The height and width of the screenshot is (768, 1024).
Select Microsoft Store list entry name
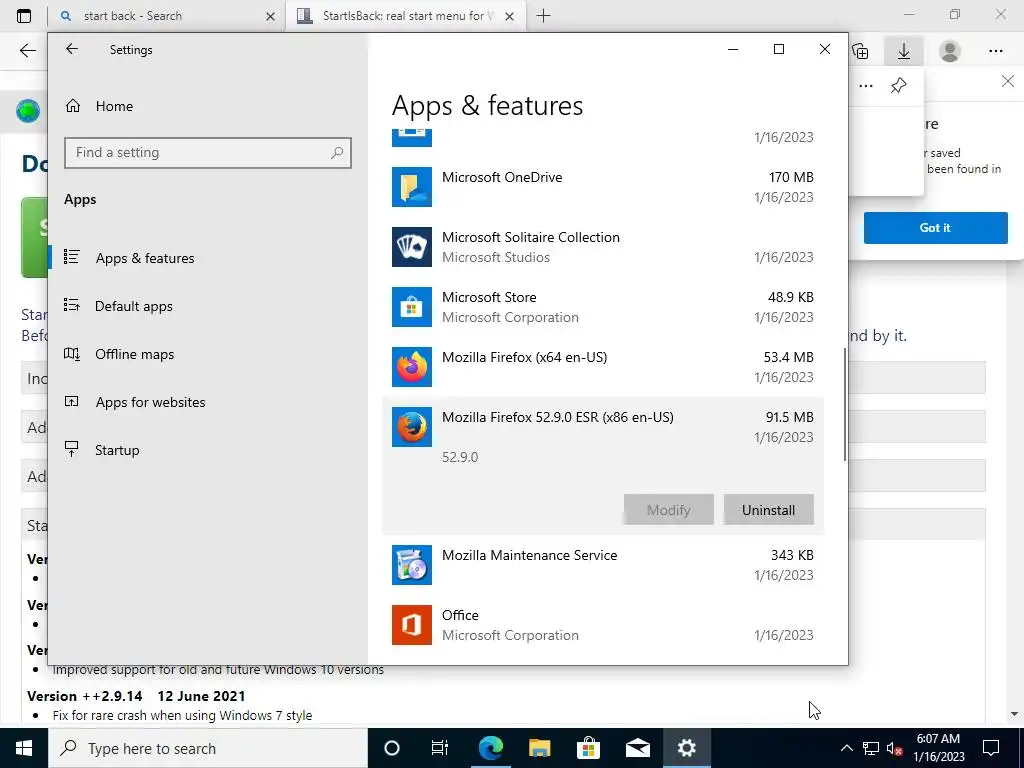pyautogui.click(x=489, y=297)
